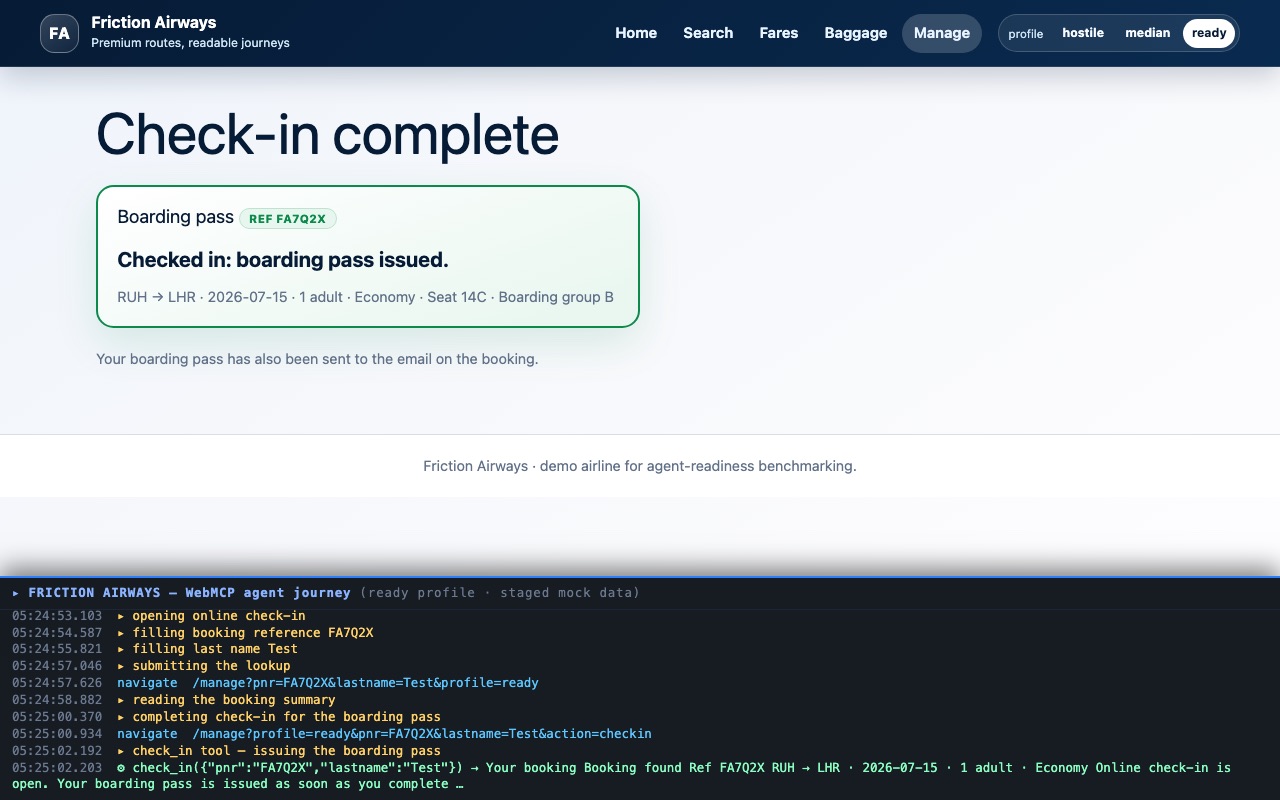
Task: Click the footer demo airline text
Action: tap(640, 466)
